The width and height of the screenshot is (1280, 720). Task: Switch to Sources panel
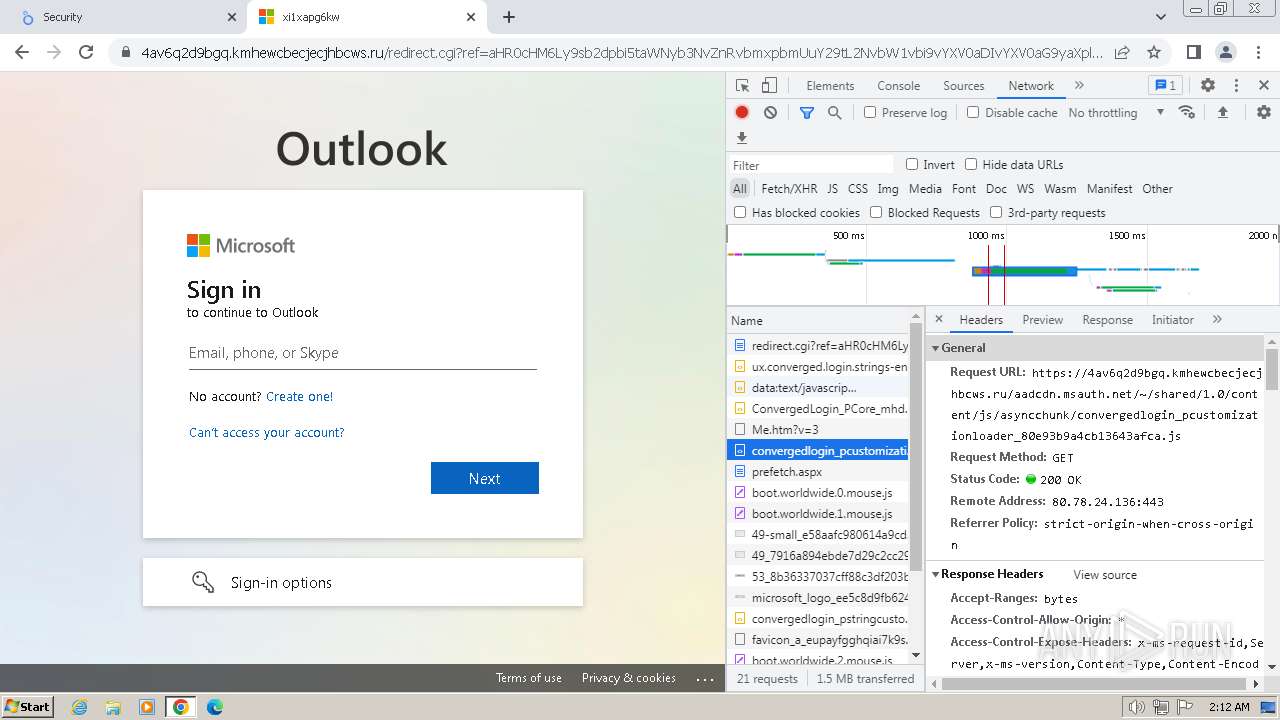click(964, 86)
